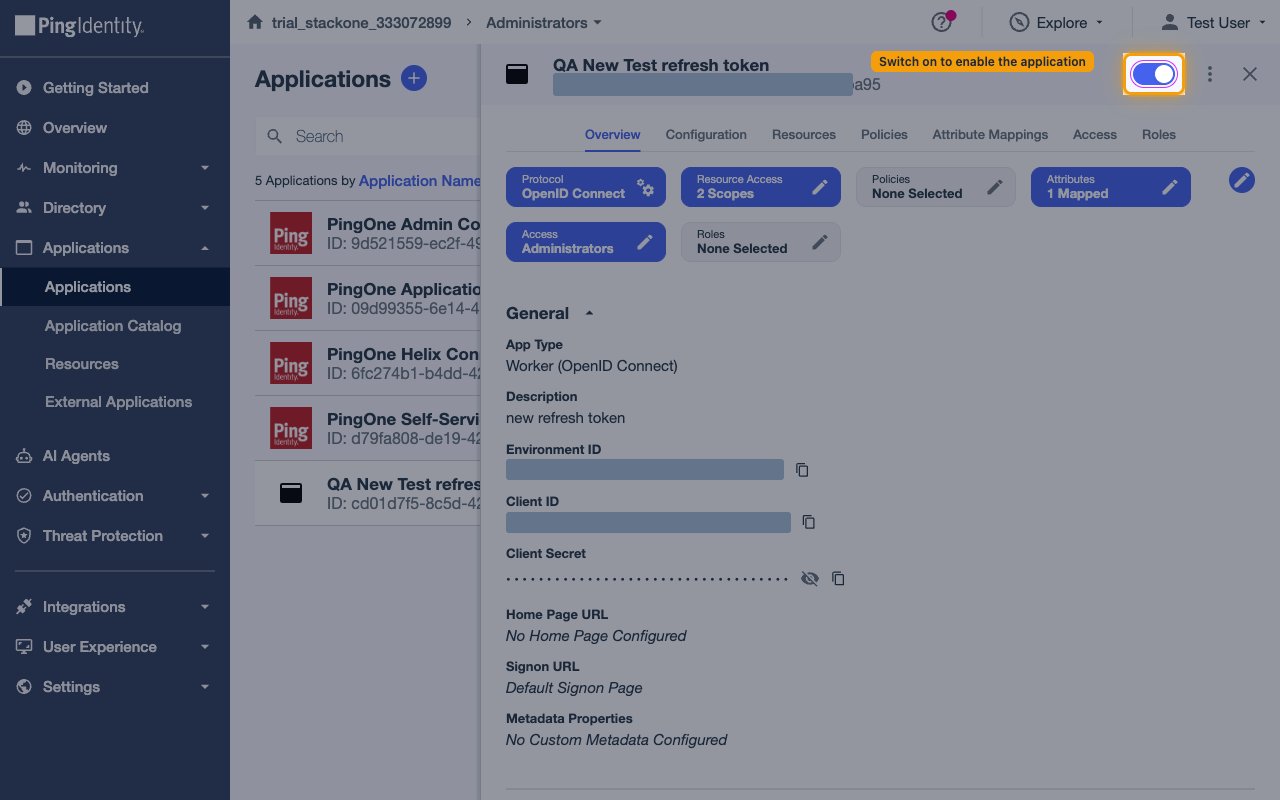Click the Application Name sort link
1280x800 pixels.
pos(420,181)
